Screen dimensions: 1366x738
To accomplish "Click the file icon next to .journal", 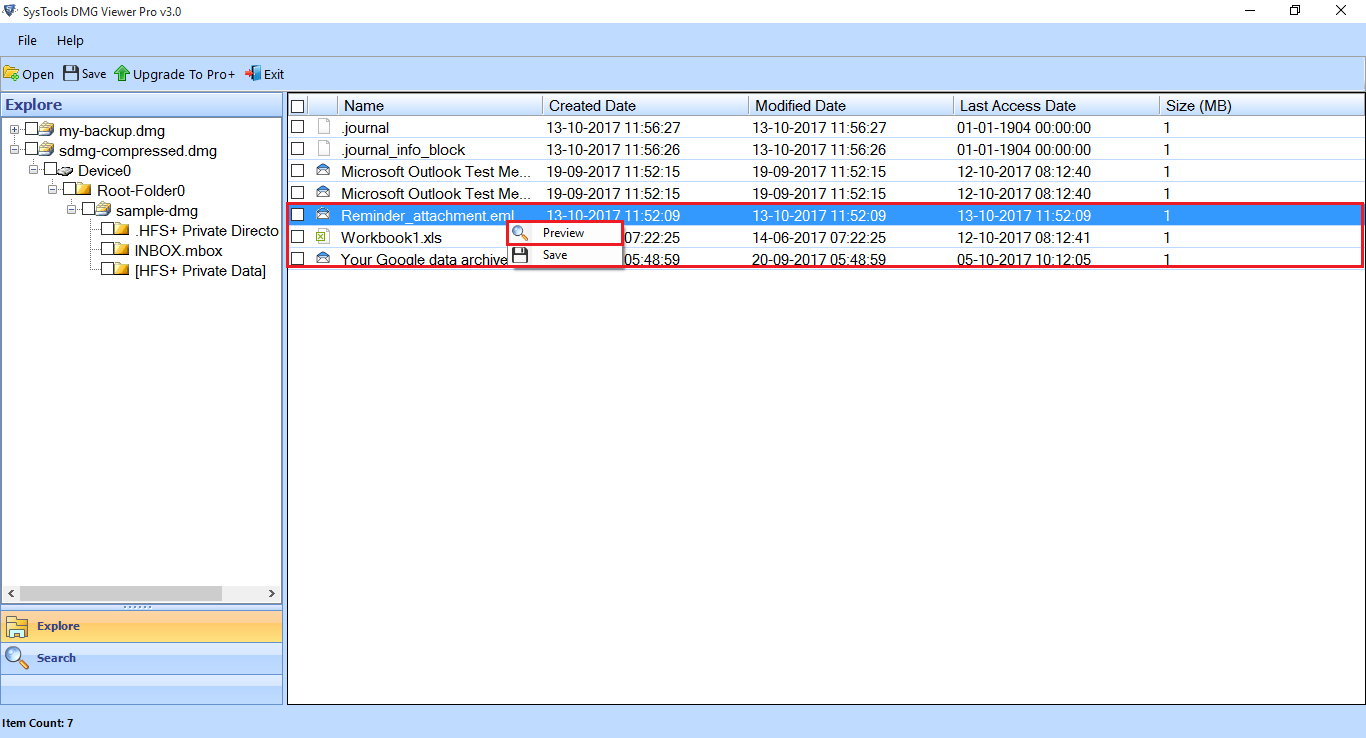I will pyautogui.click(x=321, y=127).
